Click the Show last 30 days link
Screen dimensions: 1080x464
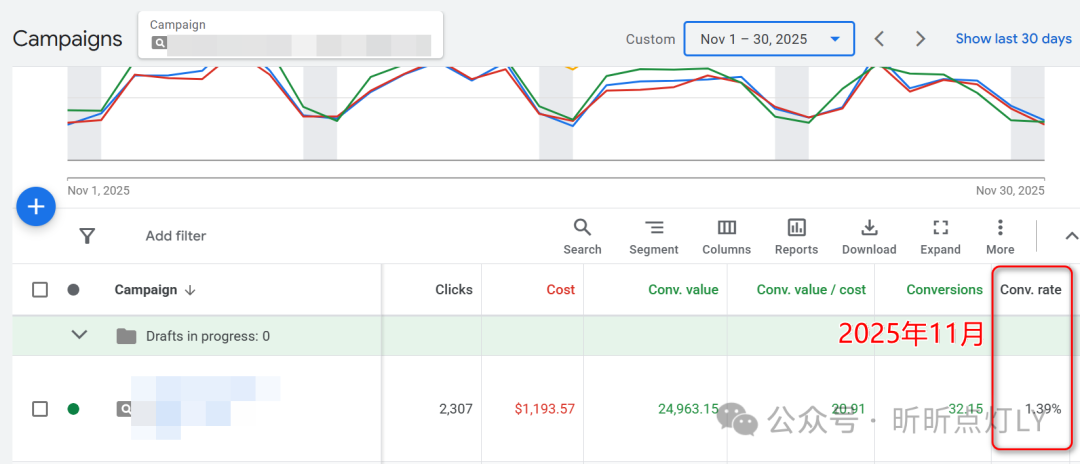pos(1013,39)
